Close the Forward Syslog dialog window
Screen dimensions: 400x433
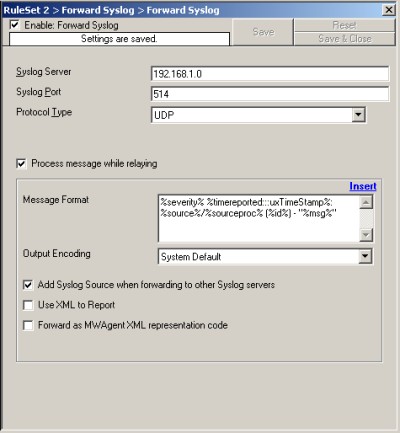pyautogui.click(x=389, y=10)
